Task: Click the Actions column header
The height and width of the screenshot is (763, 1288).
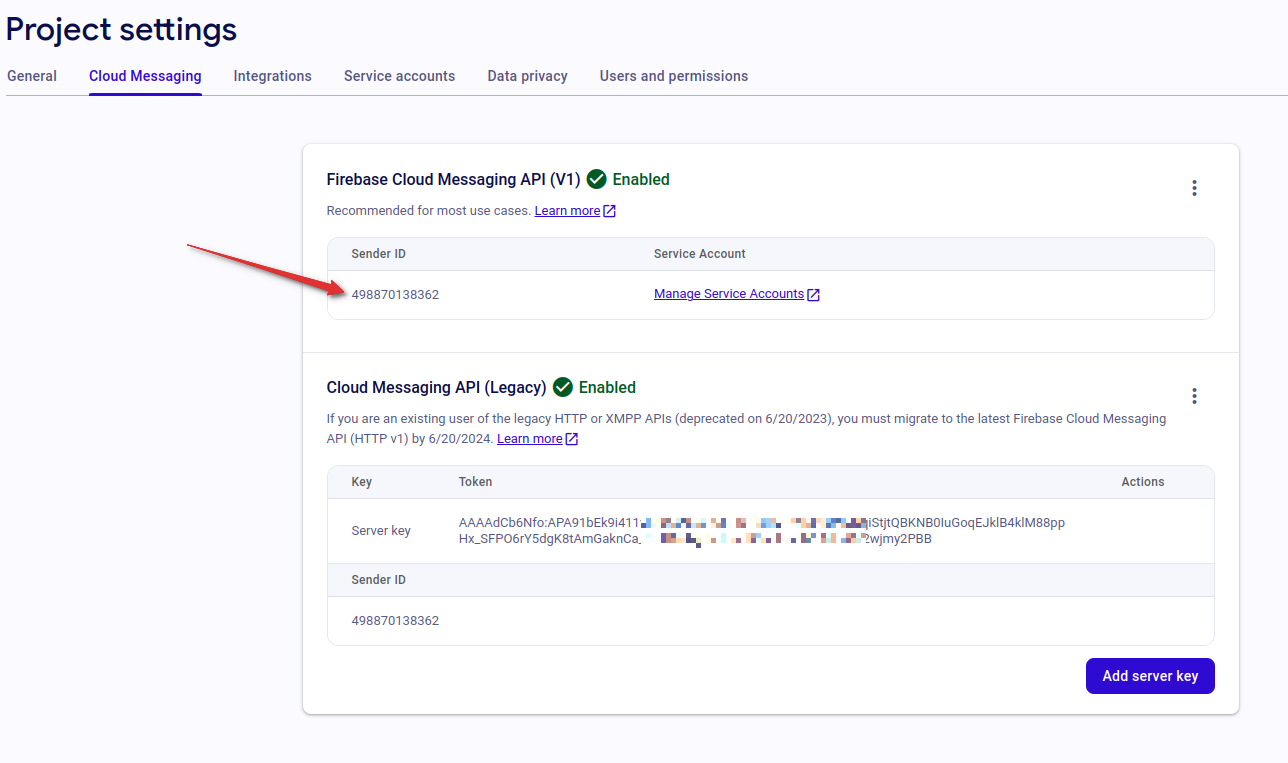Action: click(x=1143, y=482)
